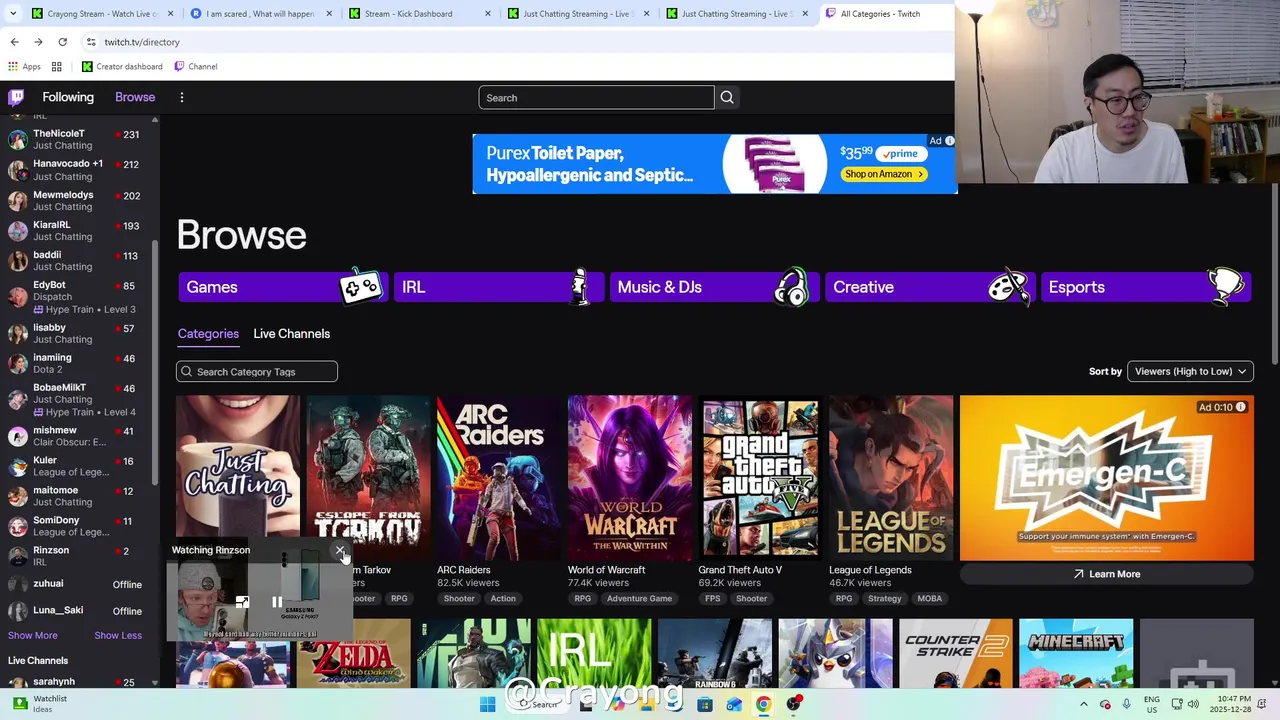Open the offline Luna__Saki channel
The width and height of the screenshot is (1280, 720).
(78, 610)
